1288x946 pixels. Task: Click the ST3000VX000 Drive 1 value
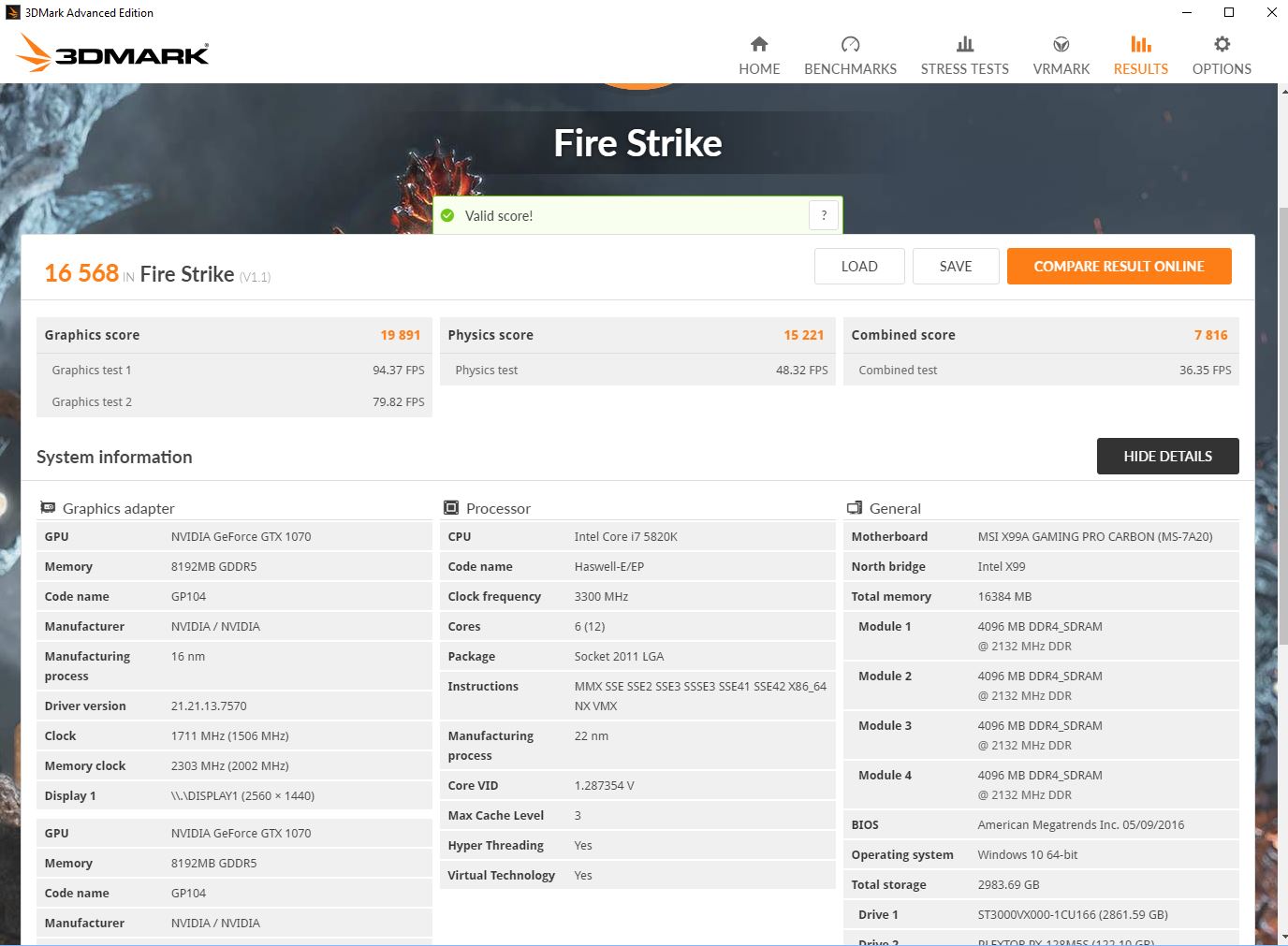pos(1073,914)
